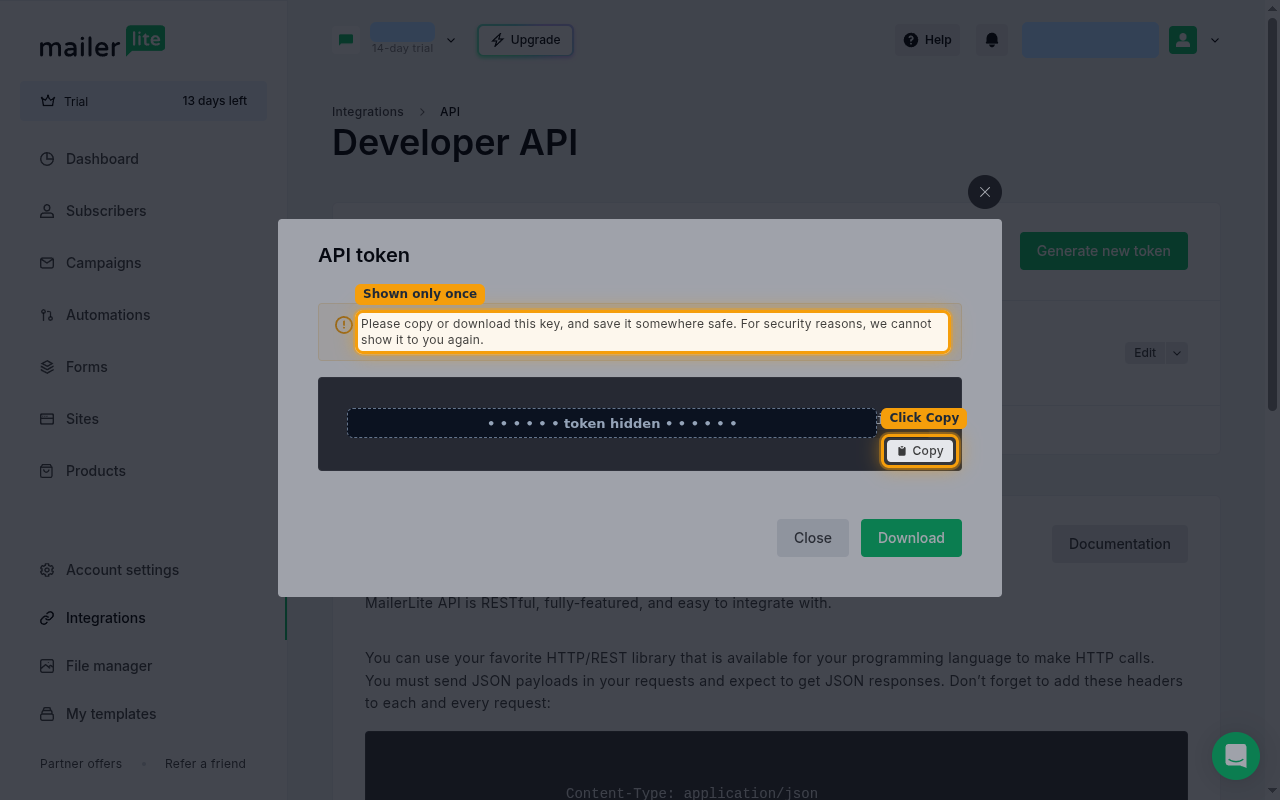Viewport: 1280px width, 800px height.
Task: Click the green account flag icon
Action: [x=346, y=40]
